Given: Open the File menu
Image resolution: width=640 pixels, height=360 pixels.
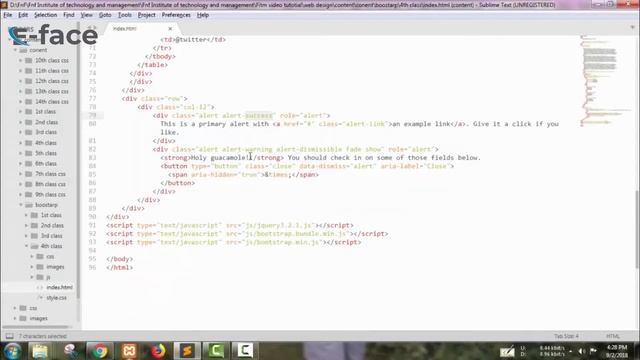Looking at the screenshot, I should (x=8, y=15).
